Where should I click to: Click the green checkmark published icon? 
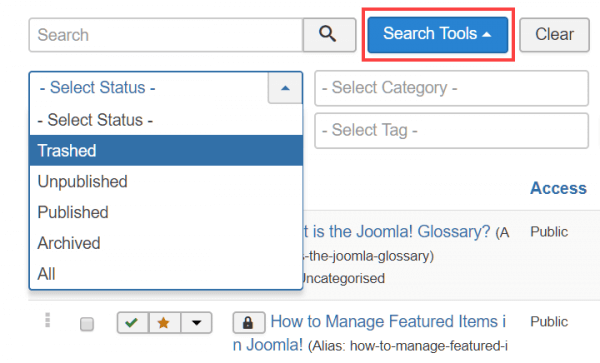(132, 323)
